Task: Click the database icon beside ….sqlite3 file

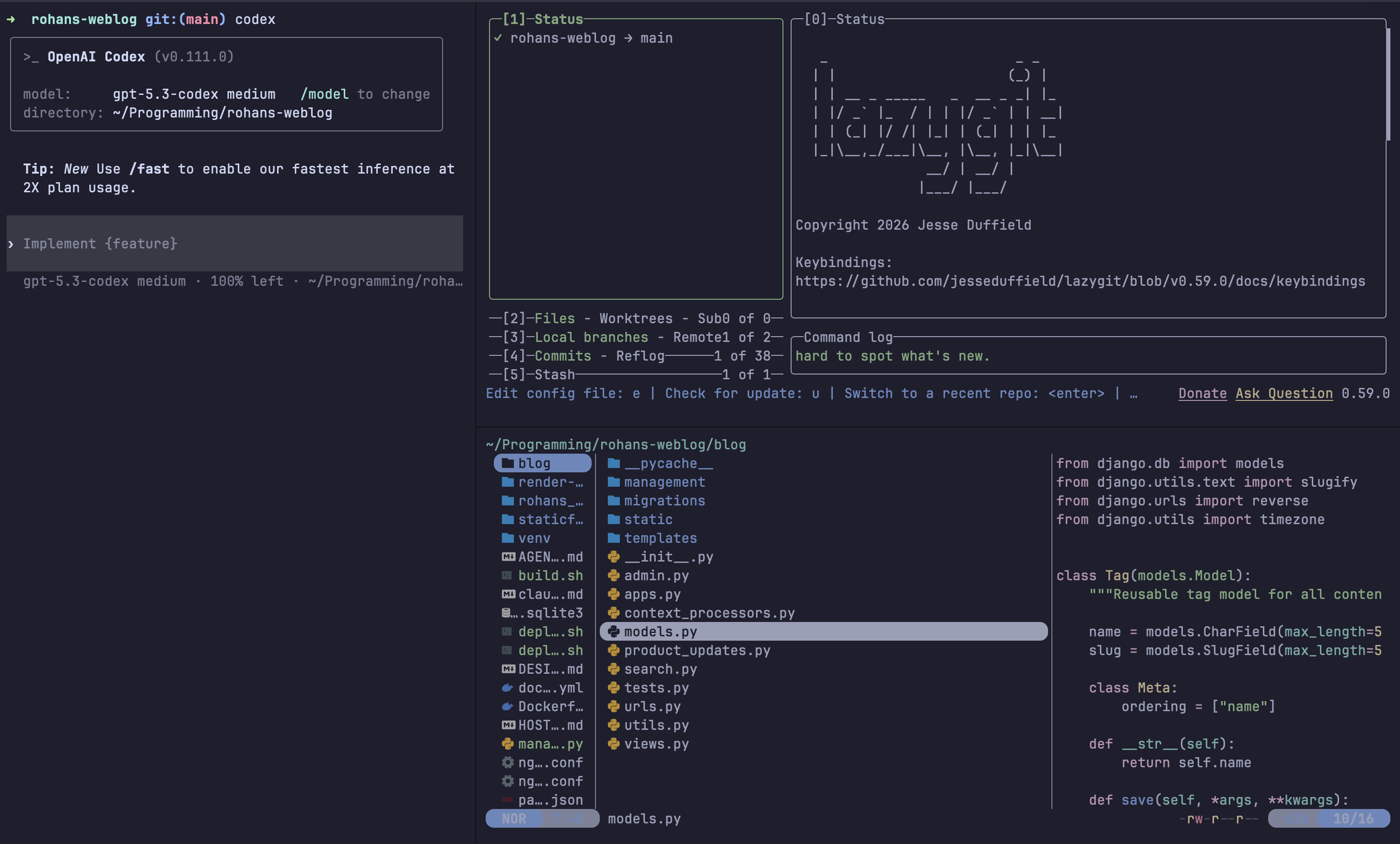Action: (x=506, y=613)
